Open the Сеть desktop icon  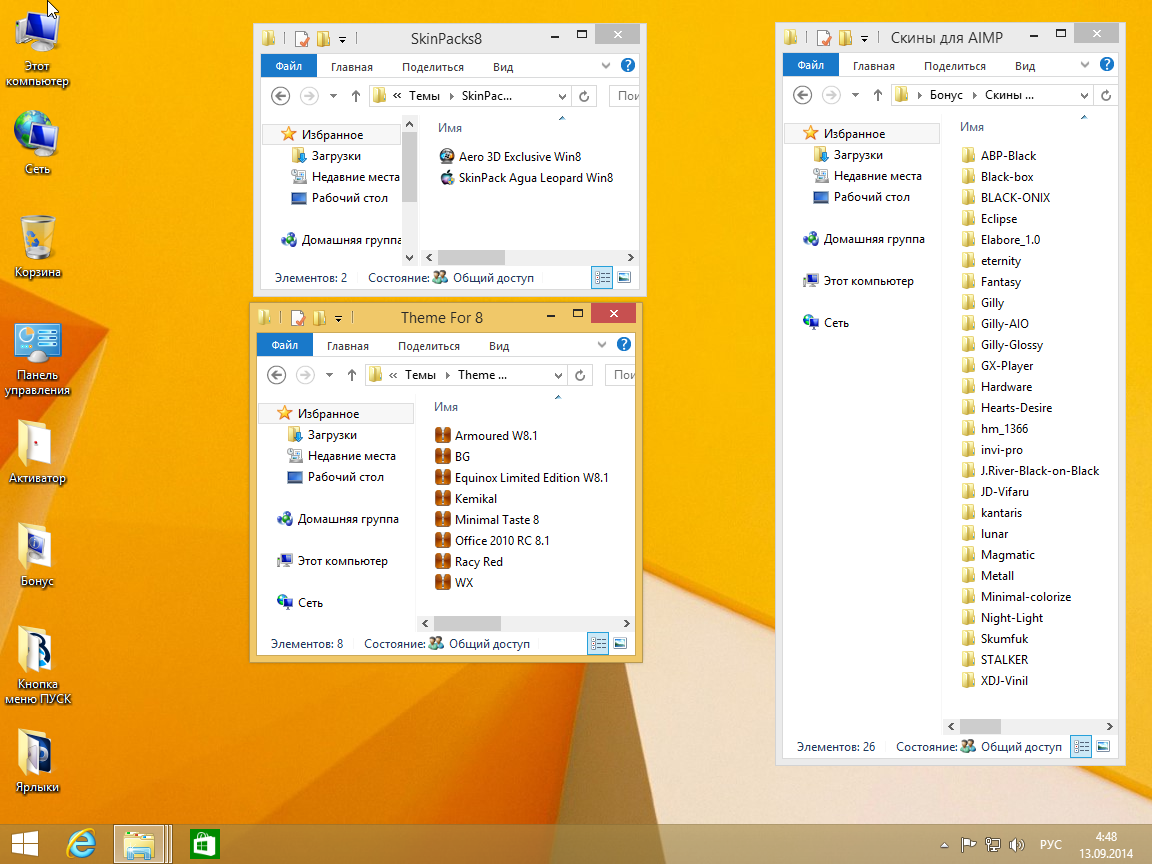(37, 143)
